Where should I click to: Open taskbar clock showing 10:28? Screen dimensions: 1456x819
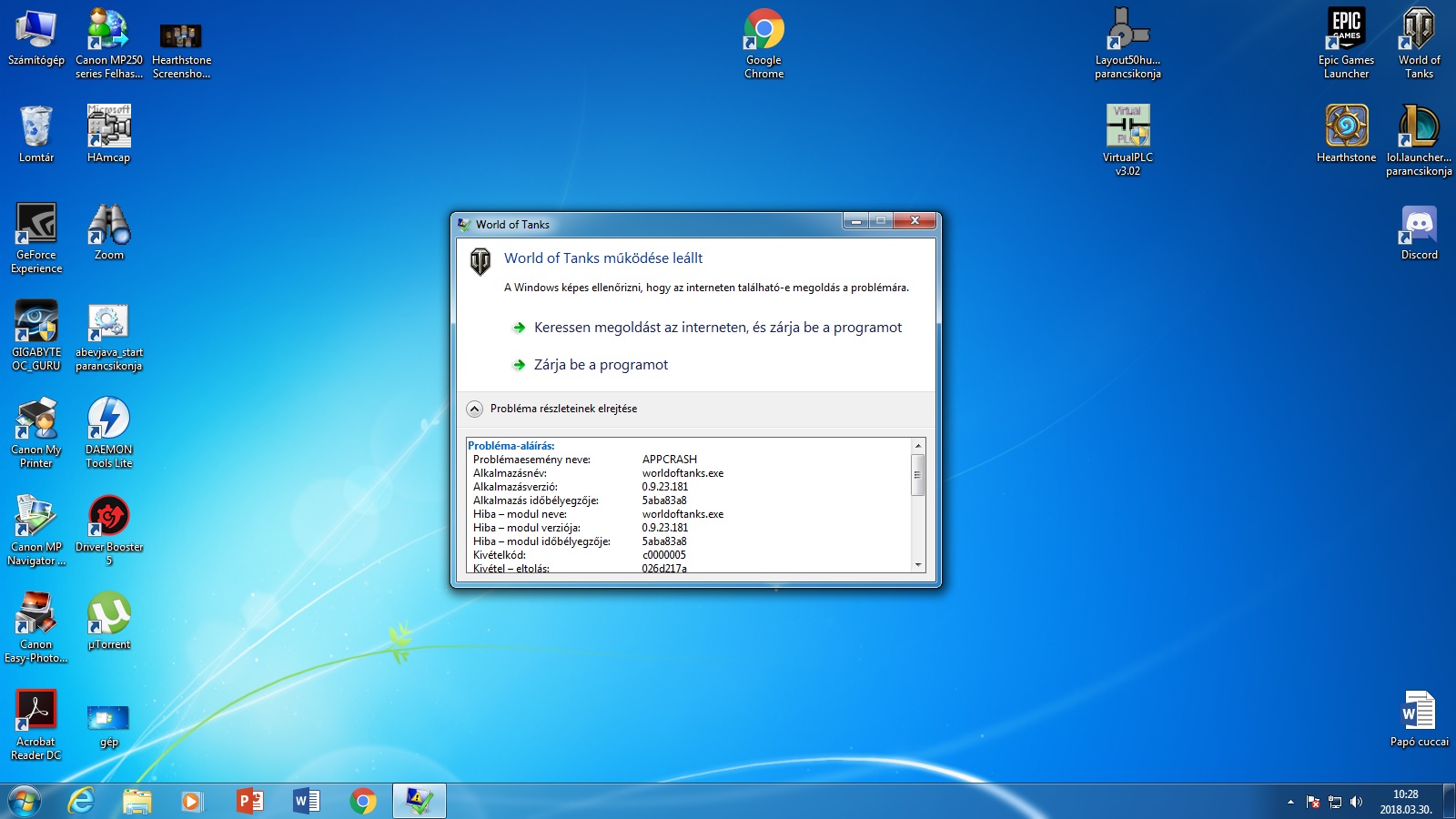click(x=1406, y=802)
